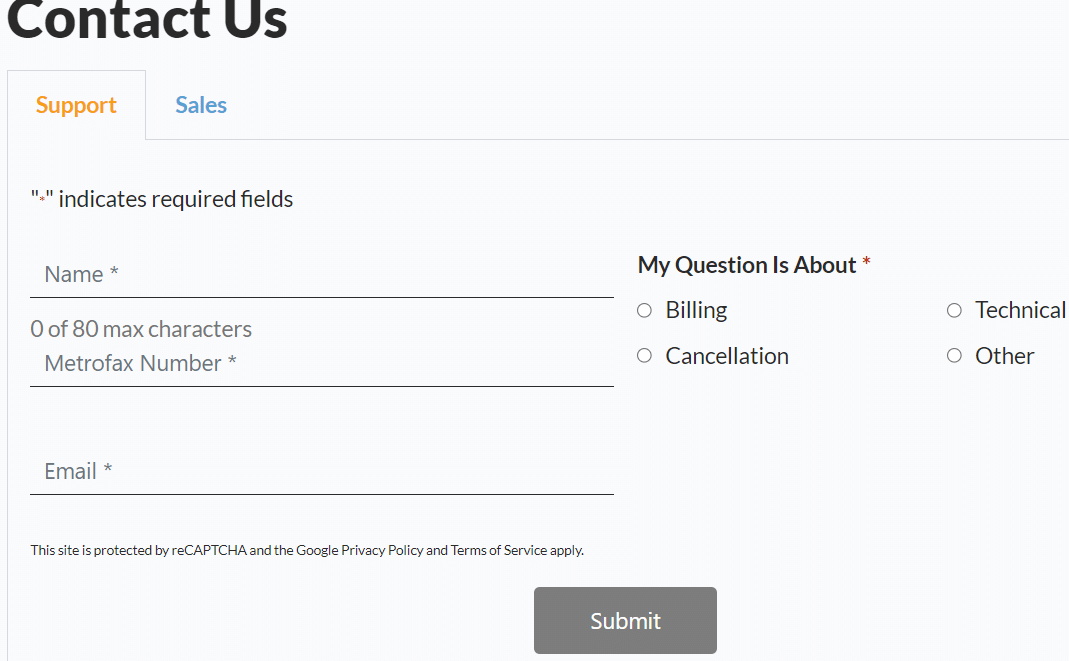Click red asterisk beside "My Question Is About"
Image resolution: width=1069 pixels, height=661 pixels.
(x=867, y=264)
